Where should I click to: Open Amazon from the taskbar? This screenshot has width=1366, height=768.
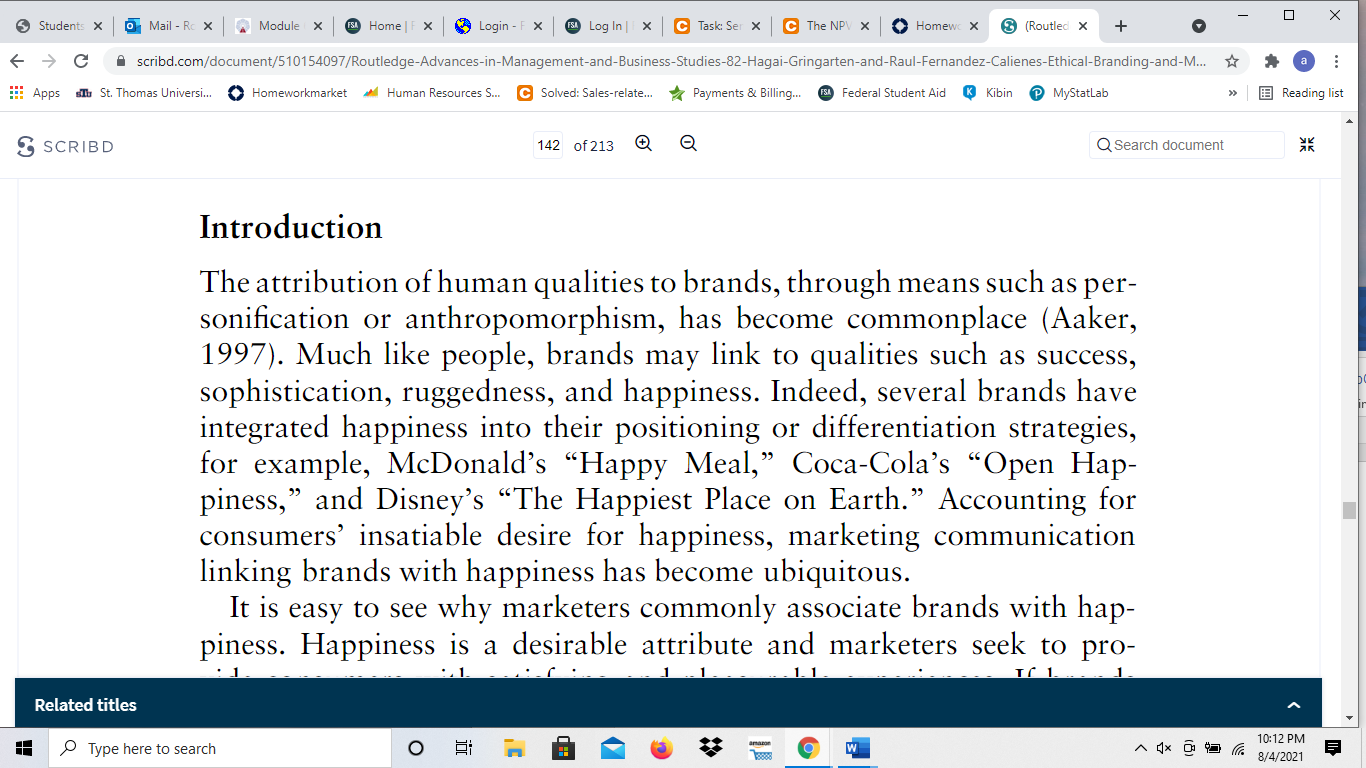click(760, 748)
